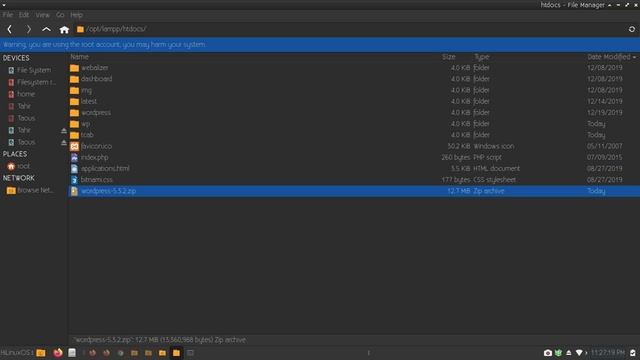This screenshot has width=640, height=360.
Task: Click the wordpress folder icon
Action: coord(74,113)
